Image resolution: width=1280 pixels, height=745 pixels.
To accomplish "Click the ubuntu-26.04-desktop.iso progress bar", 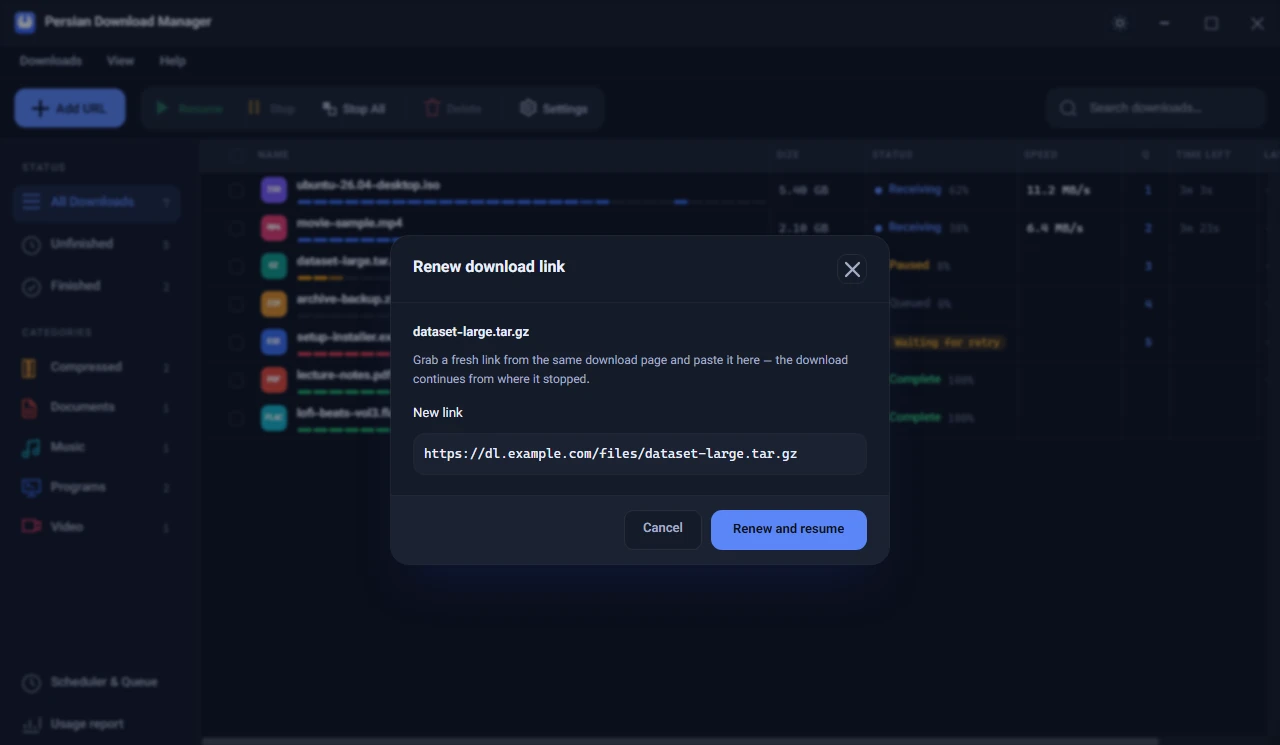I will (x=532, y=201).
